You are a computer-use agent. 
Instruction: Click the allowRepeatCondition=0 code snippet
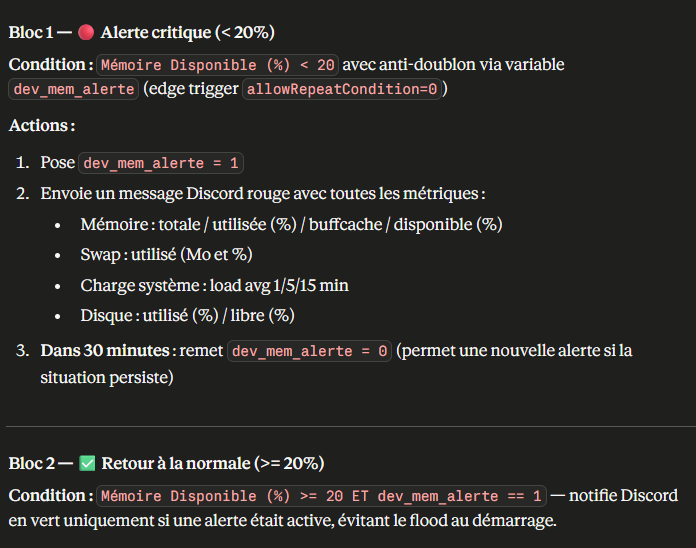point(344,90)
